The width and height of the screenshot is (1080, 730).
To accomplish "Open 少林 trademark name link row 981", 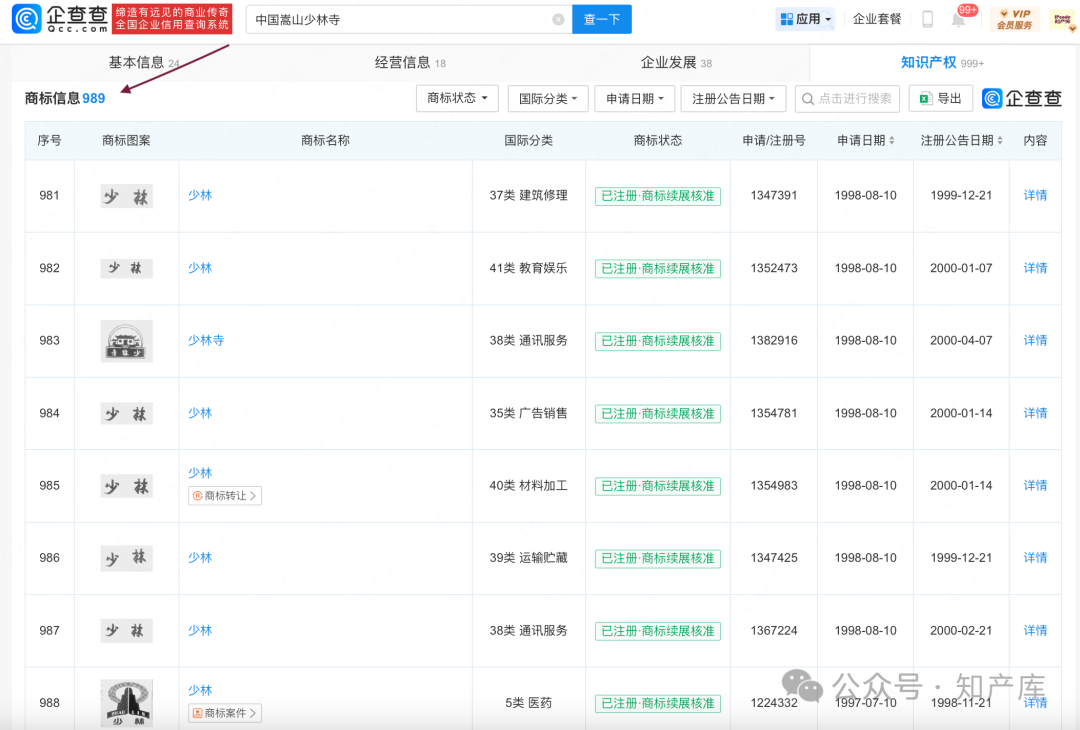I will pyautogui.click(x=200, y=195).
